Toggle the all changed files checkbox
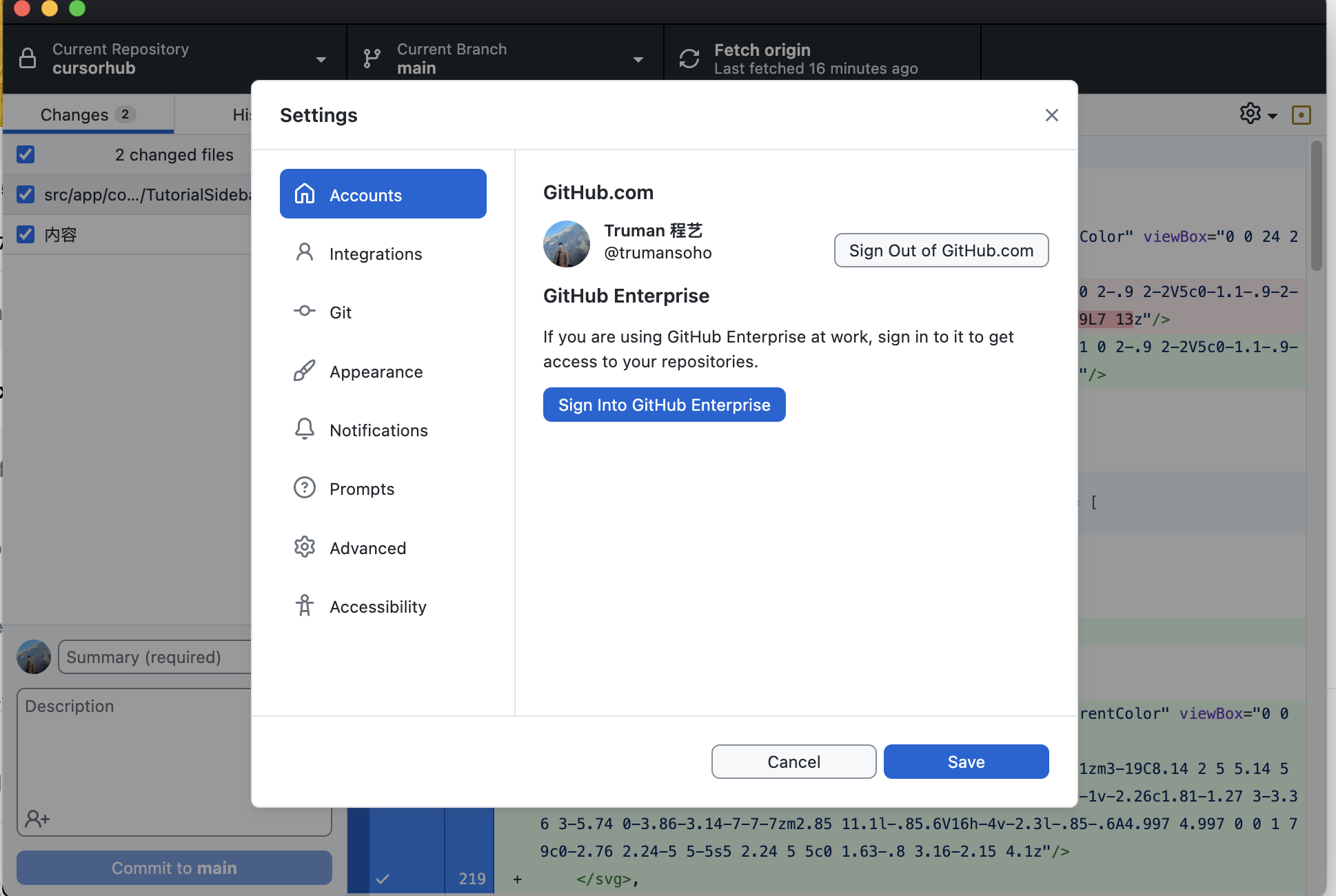The width and height of the screenshot is (1336, 896). 26,154
